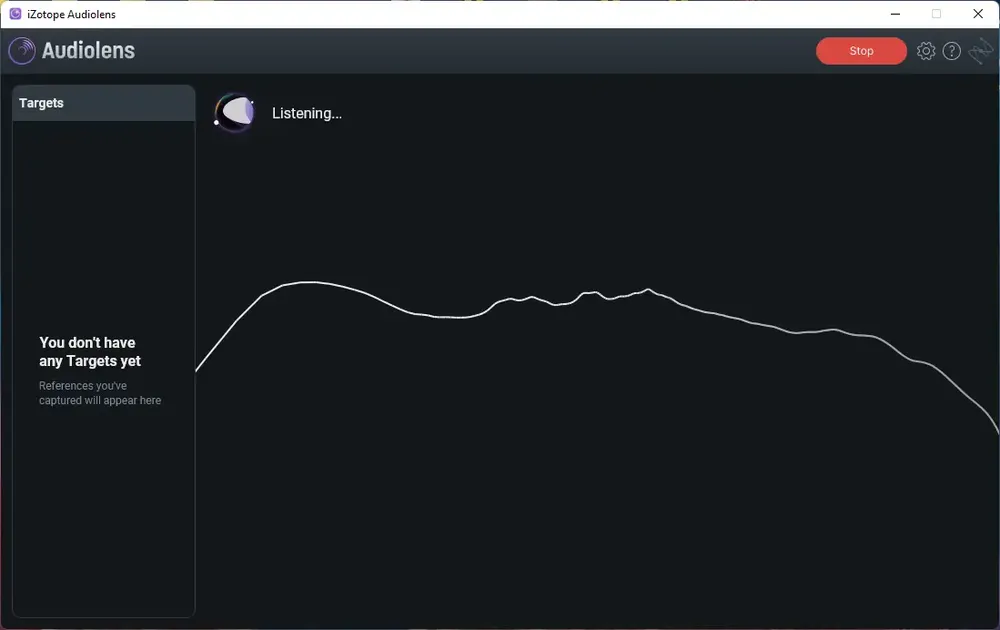The image size is (1000, 630).
Task: Click the Audiolens logo icon in header
Action: (x=22, y=51)
